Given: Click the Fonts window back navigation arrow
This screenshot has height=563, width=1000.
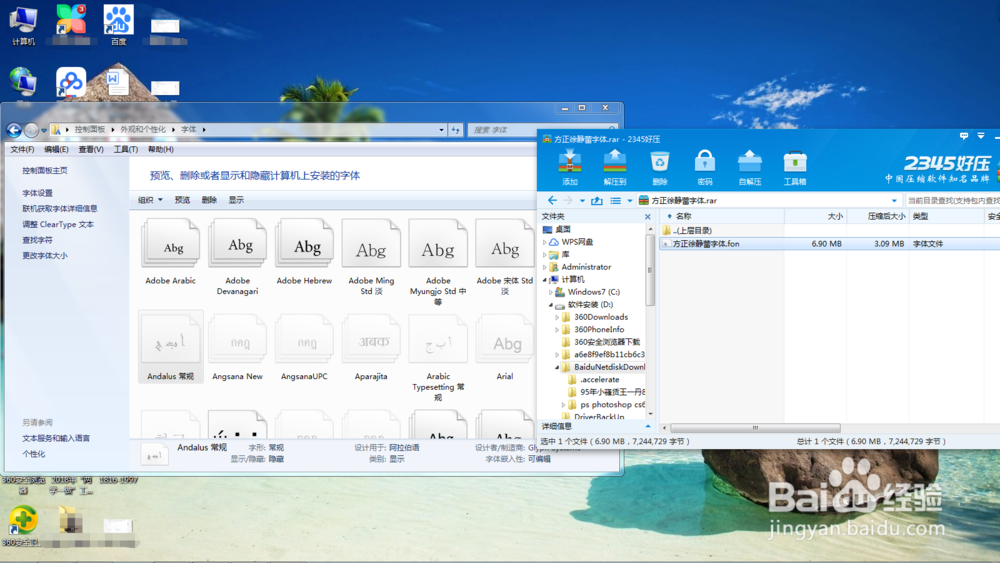Looking at the screenshot, I should tap(14, 130).
